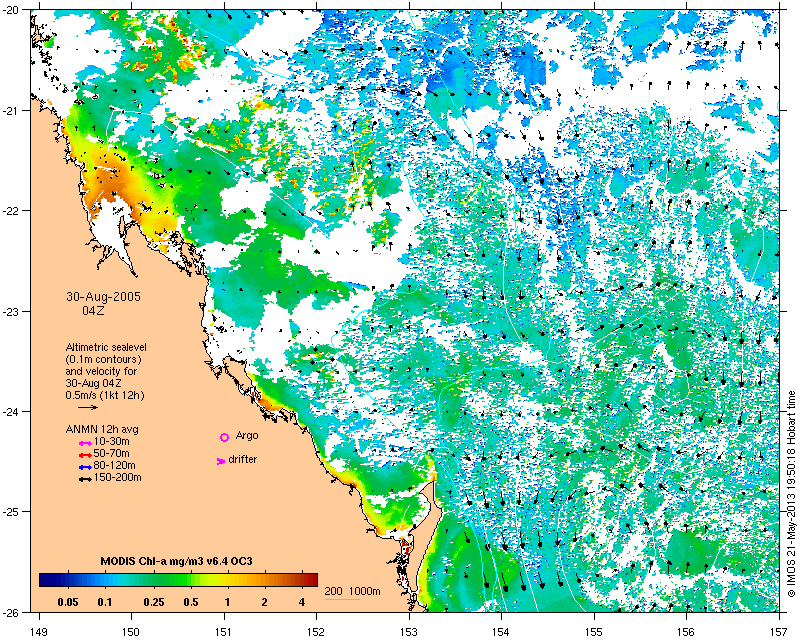Click the '80-120m' depth label
This screenshot has width=800, height=640.
tap(115, 465)
